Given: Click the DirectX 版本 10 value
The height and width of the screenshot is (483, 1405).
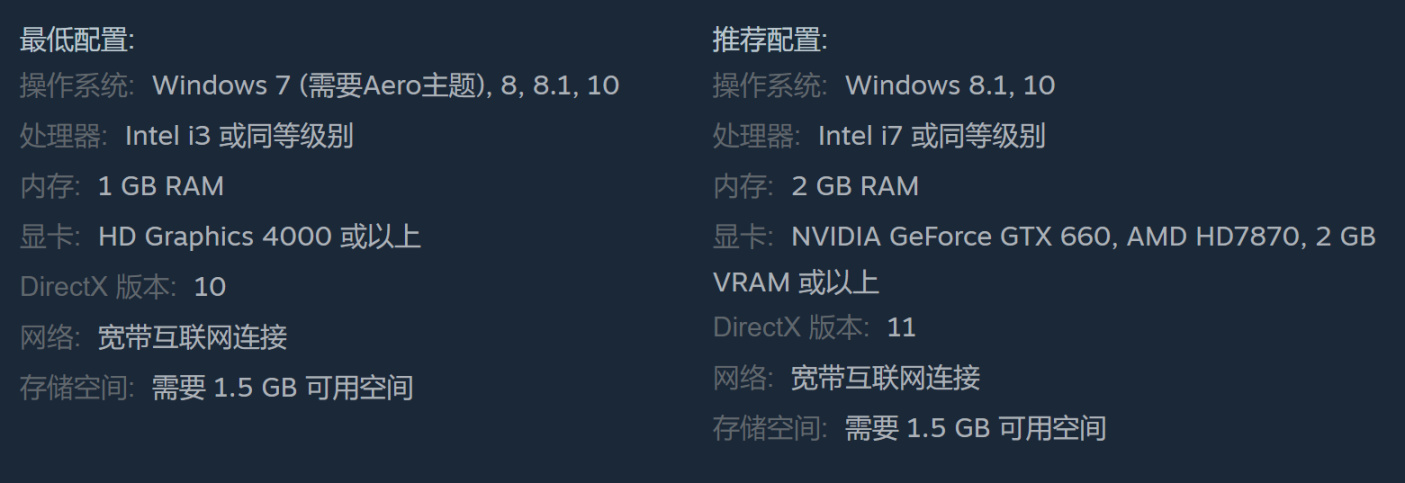Looking at the screenshot, I should 210,288.
